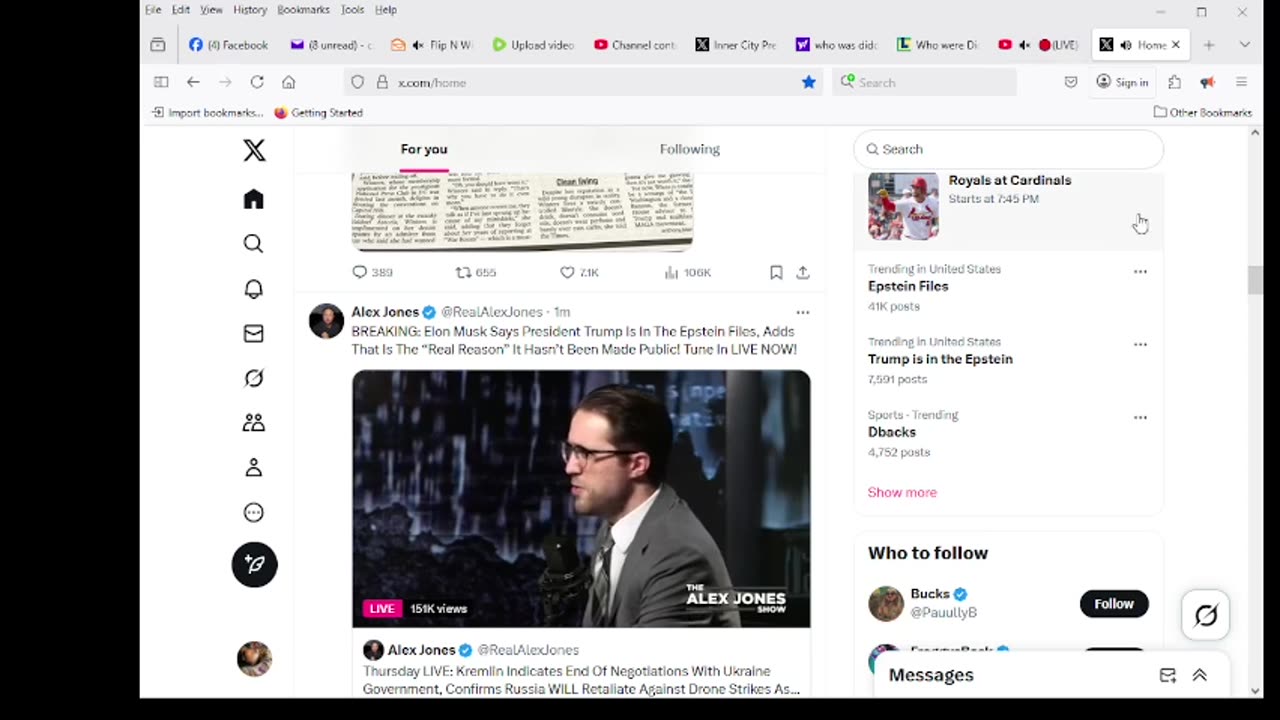Open quoted Thursday LIVE post text
The image size is (1280, 720).
(x=581, y=680)
